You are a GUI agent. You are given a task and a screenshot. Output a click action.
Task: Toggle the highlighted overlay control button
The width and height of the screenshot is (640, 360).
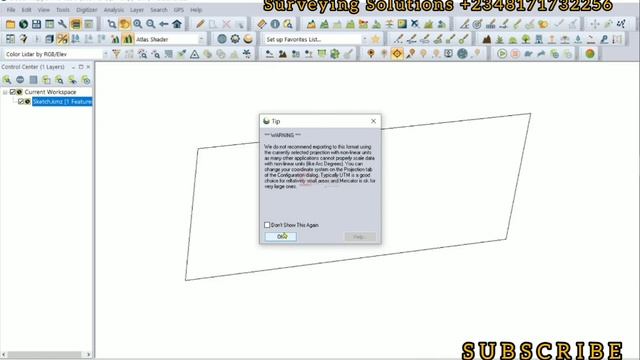(76, 24)
